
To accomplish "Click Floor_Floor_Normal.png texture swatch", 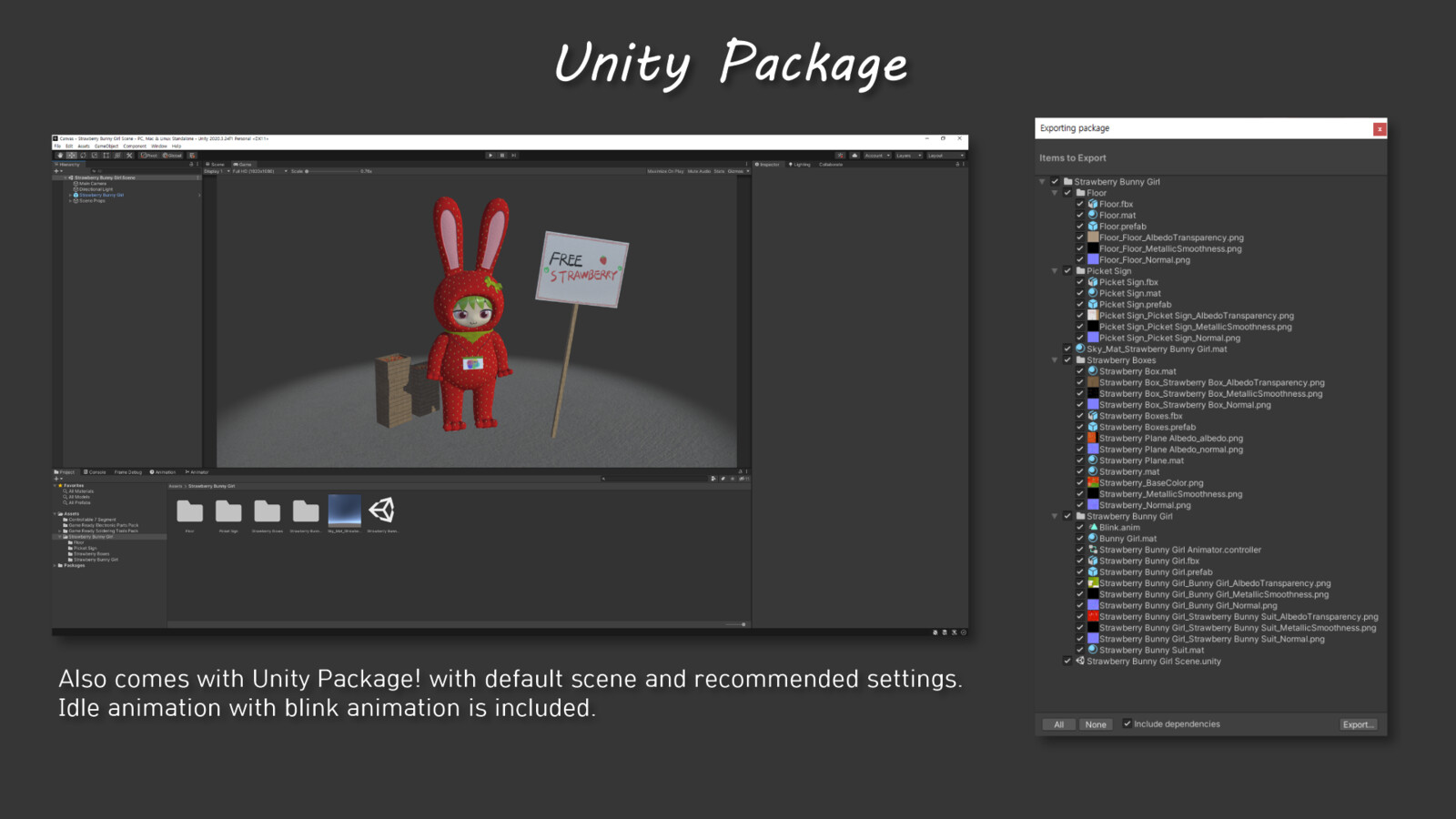I will click(1093, 259).
